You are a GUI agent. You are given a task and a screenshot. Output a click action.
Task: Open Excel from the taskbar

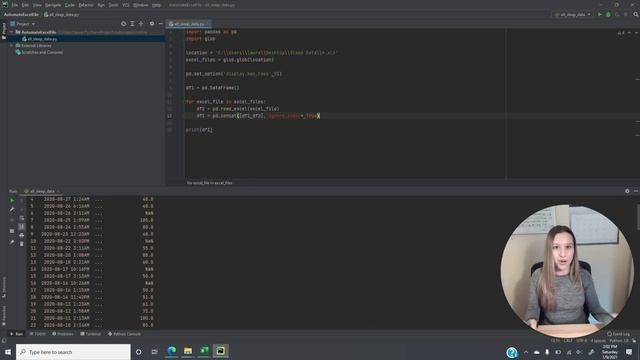[204, 351]
